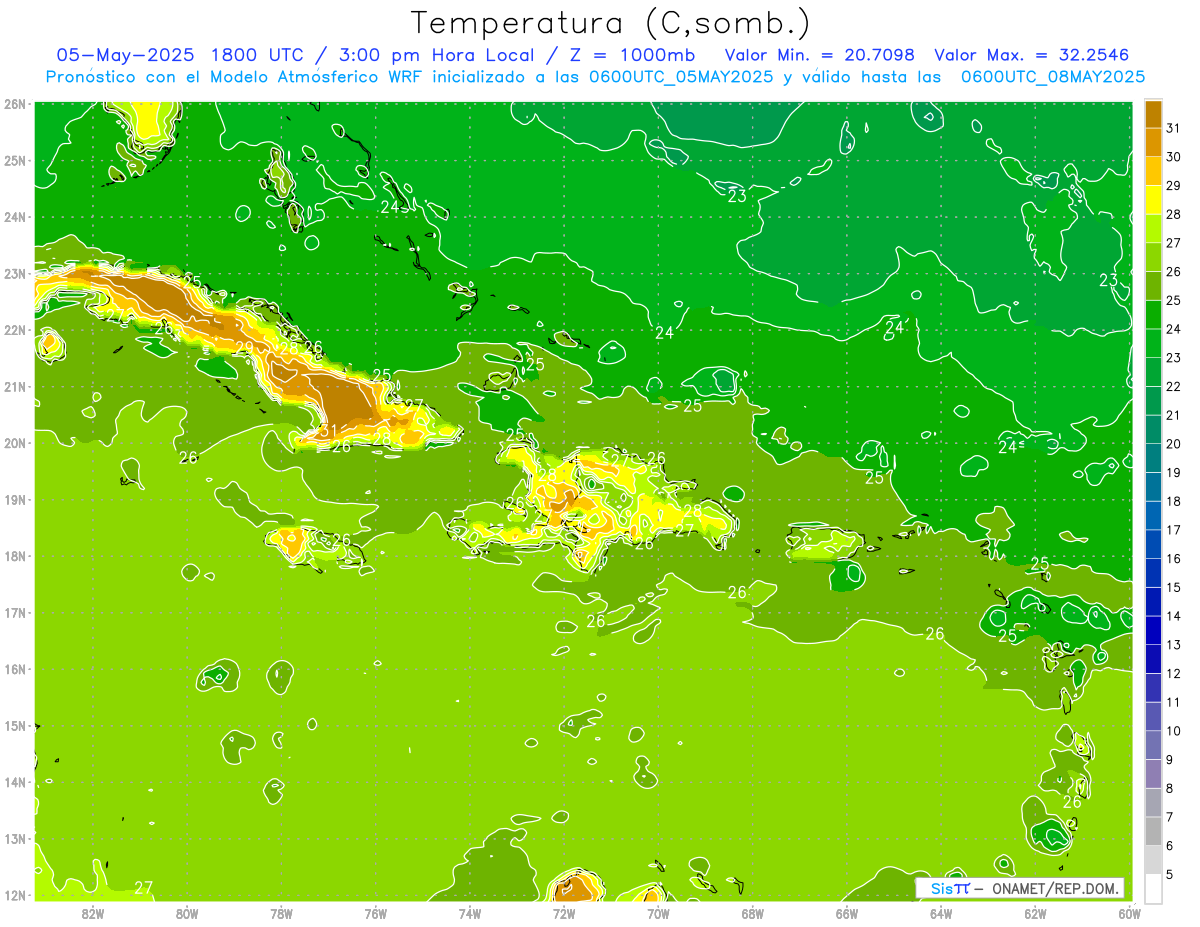Click the 76W longitude axis label
Image resolution: width=1200 pixels, height=927 pixels.
(376, 913)
